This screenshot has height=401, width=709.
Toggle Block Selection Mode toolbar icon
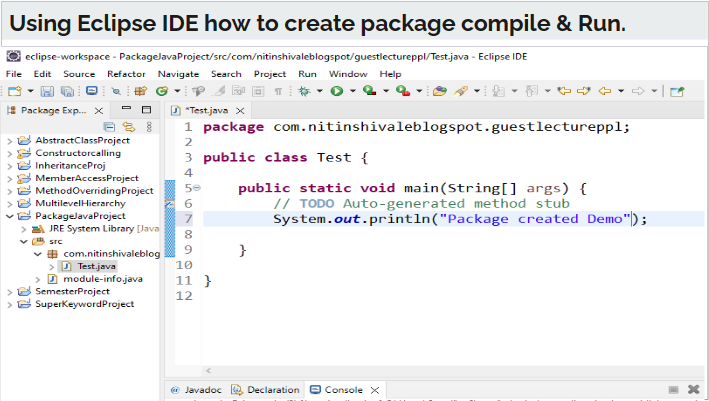point(258,91)
